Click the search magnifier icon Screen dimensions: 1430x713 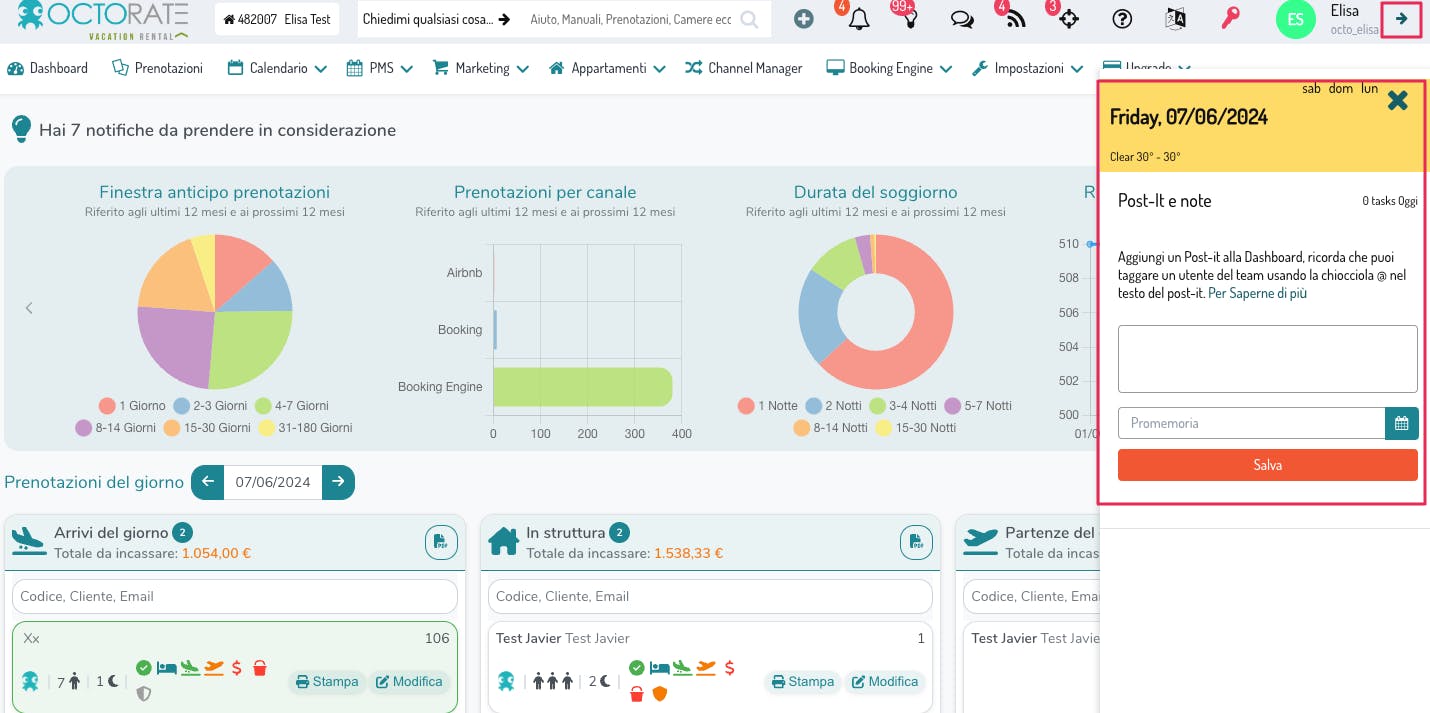click(x=748, y=19)
